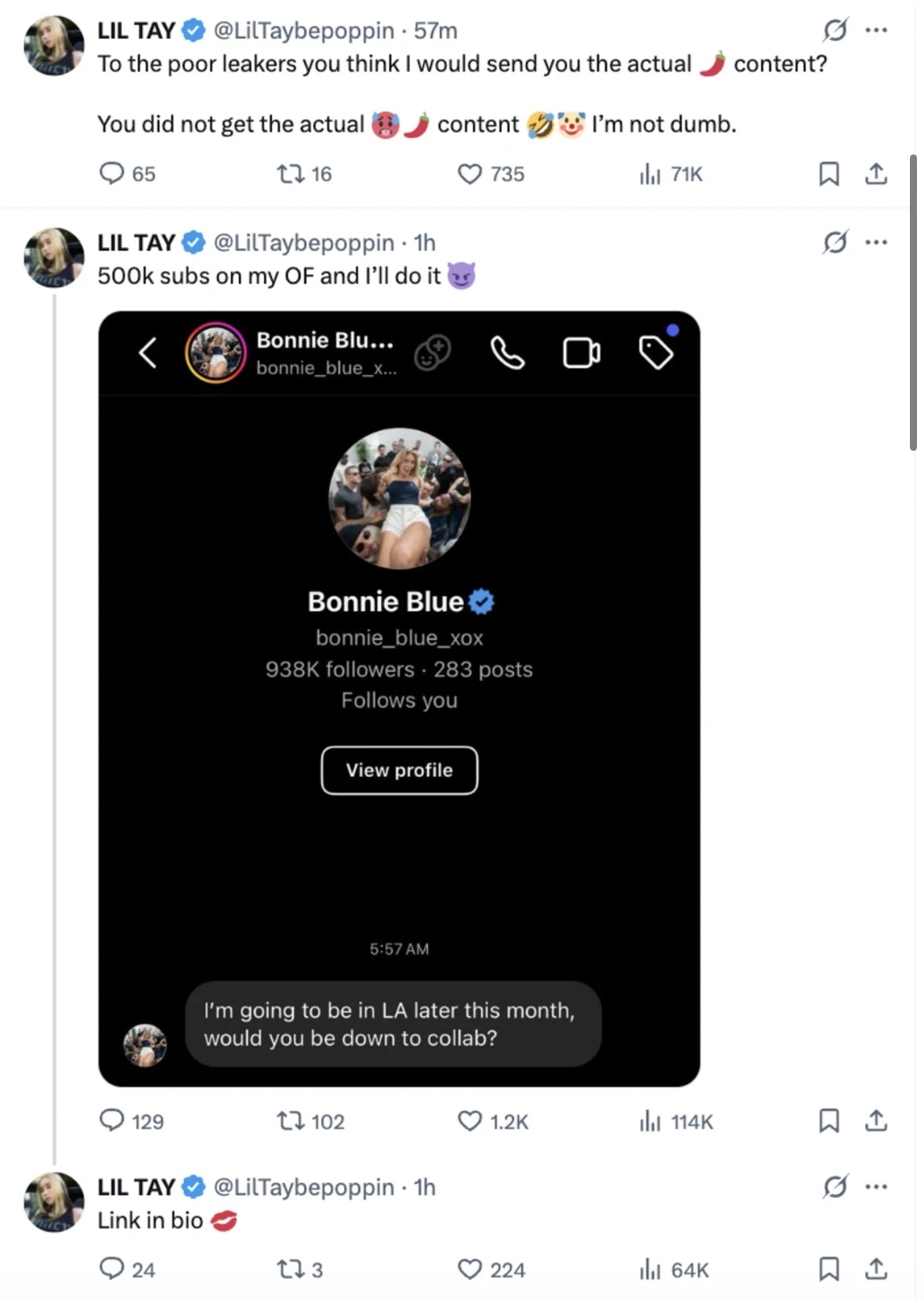Go back using the chat back arrow
The image size is (924, 1303).
pos(148,353)
